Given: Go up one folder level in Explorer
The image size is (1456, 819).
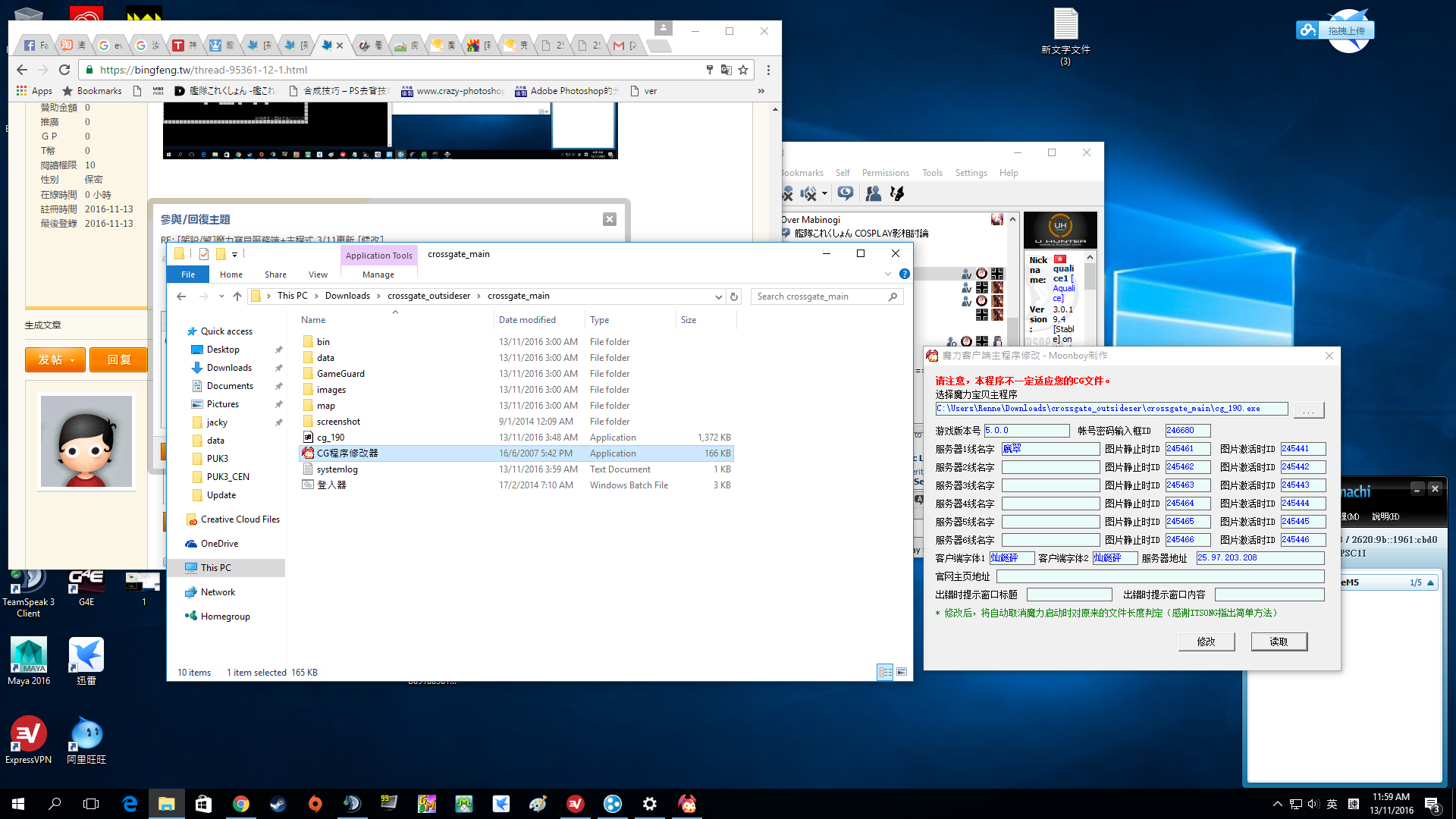Looking at the screenshot, I should point(237,297).
